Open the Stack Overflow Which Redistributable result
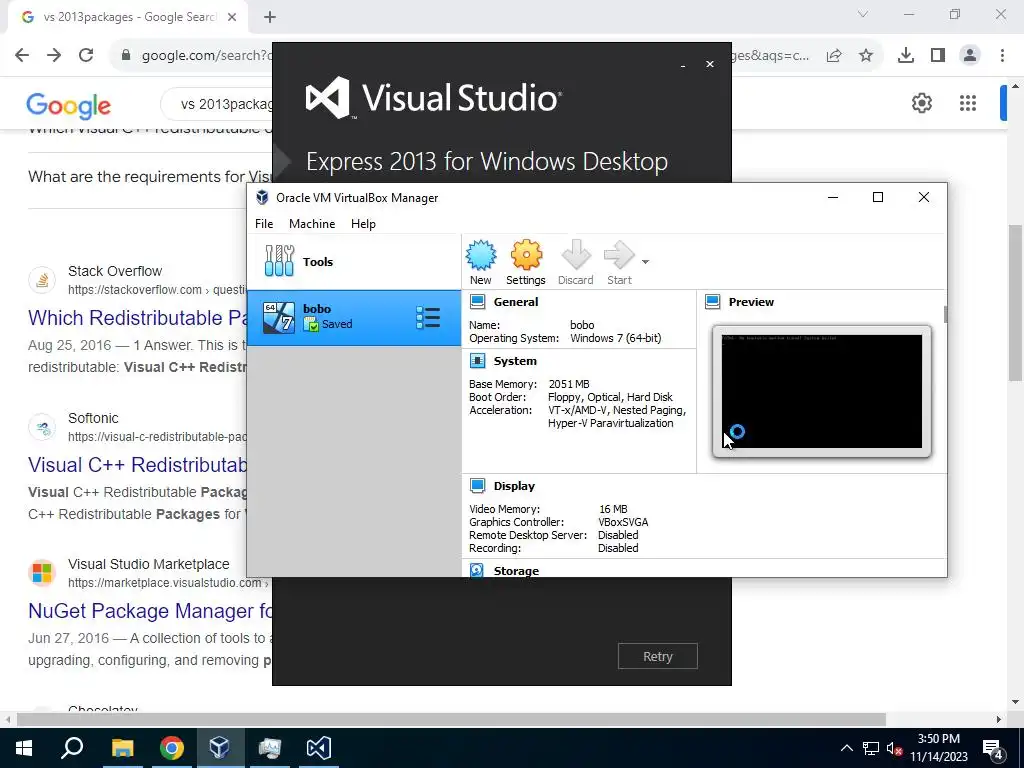The image size is (1024, 768). [137, 318]
